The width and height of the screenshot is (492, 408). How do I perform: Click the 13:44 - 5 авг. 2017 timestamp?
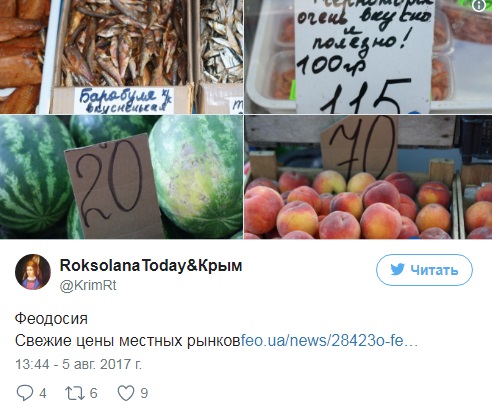coord(78,364)
